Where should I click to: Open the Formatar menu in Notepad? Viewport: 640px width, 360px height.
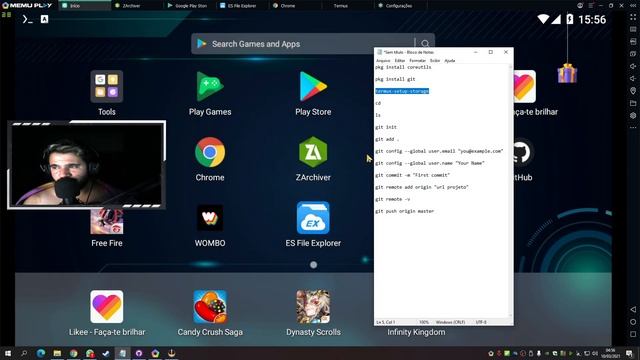click(x=417, y=60)
